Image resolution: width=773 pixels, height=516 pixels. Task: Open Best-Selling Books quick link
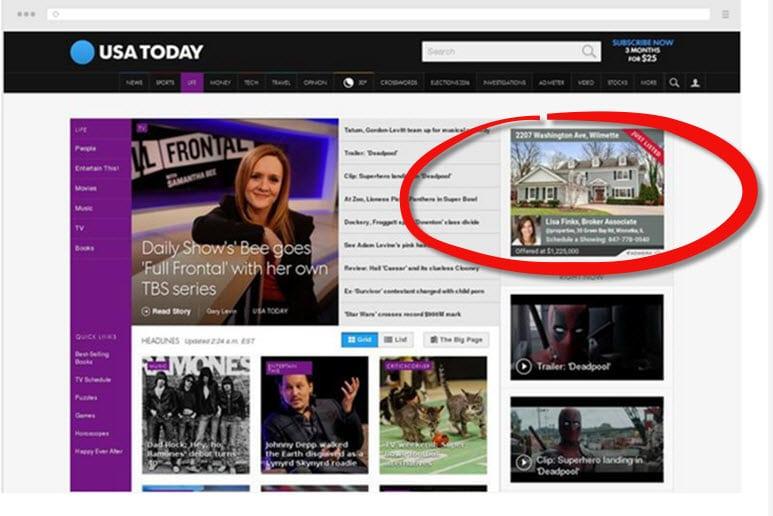[92, 358]
